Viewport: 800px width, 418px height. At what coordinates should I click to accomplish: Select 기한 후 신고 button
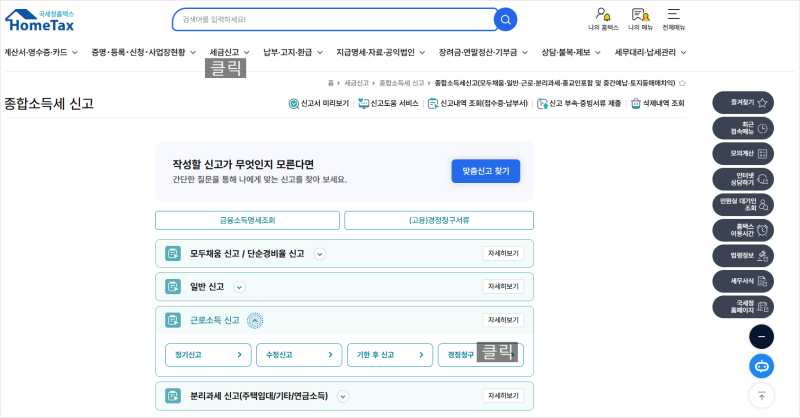click(x=390, y=355)
